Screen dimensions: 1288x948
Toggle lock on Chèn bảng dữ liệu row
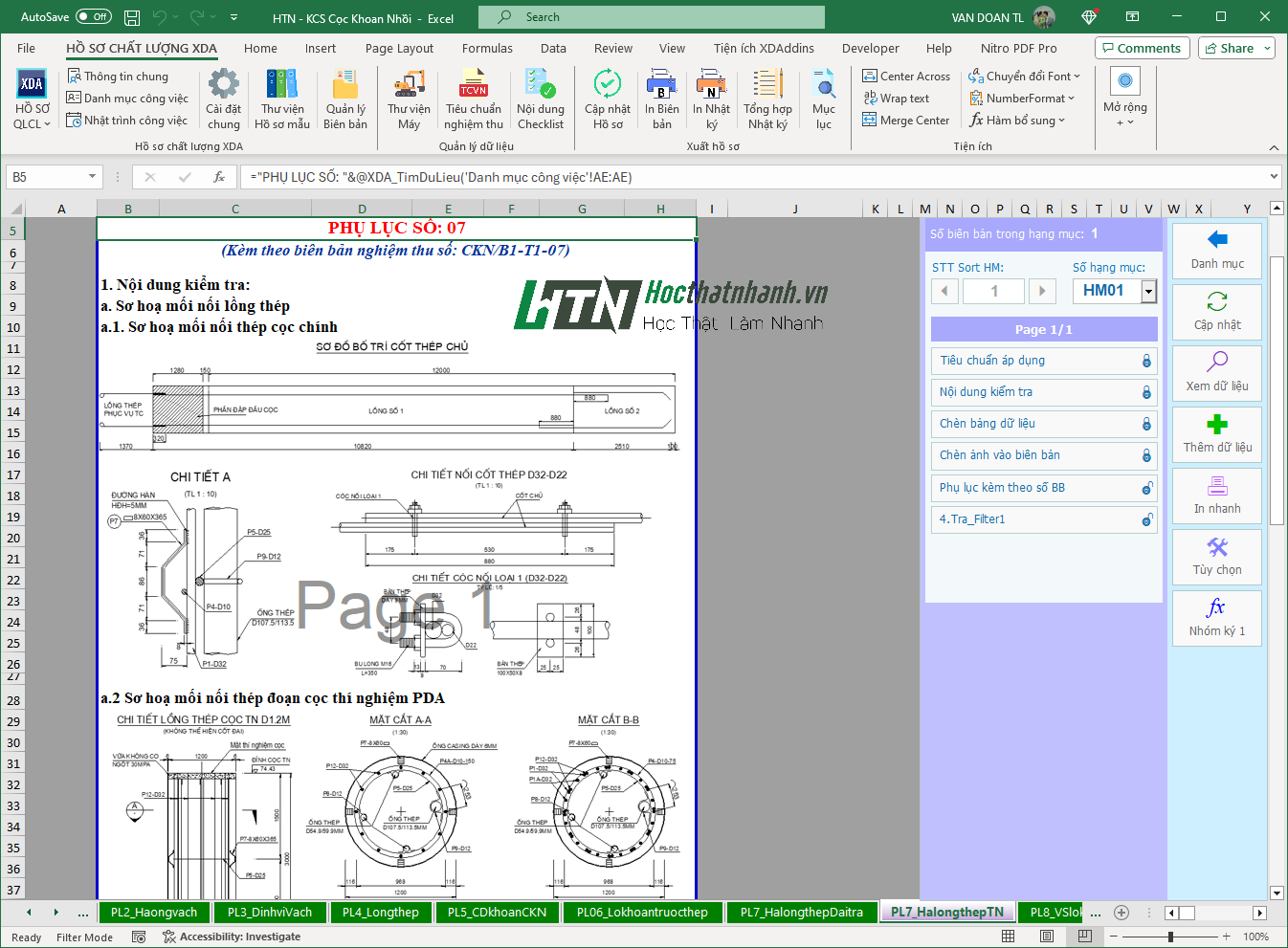(x=1146, y=424)
